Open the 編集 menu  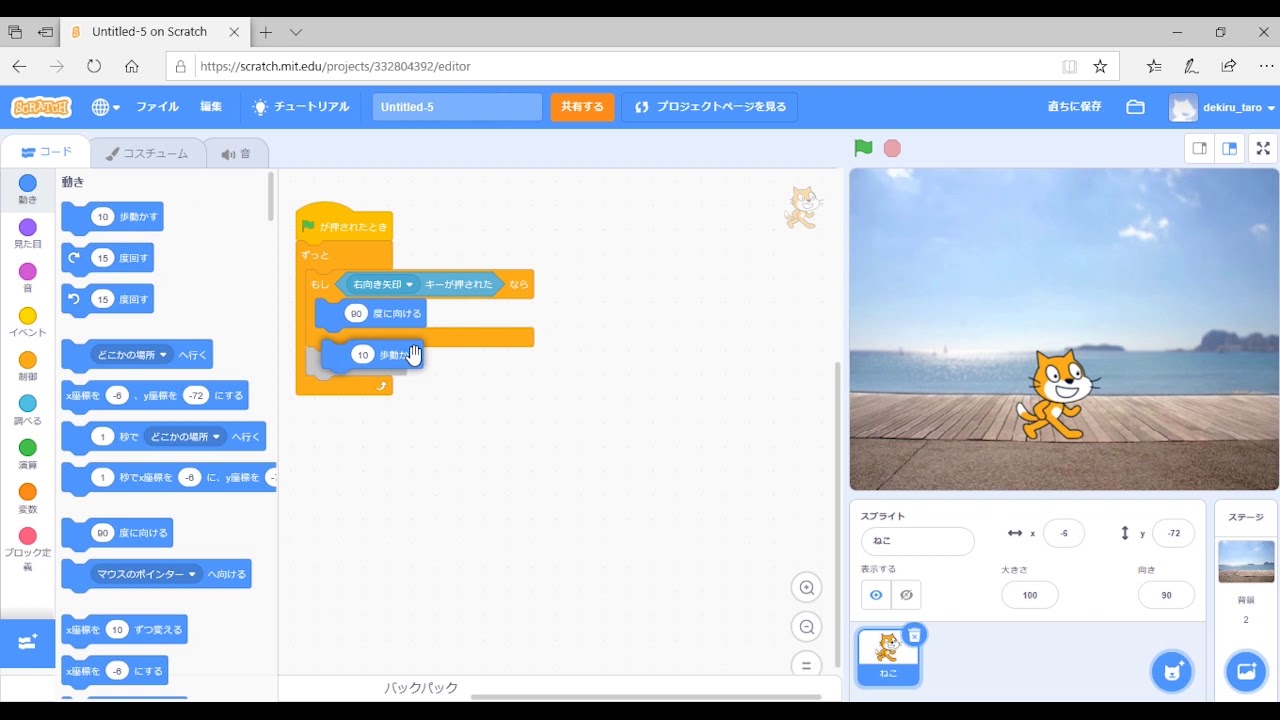tap(211, 107)
